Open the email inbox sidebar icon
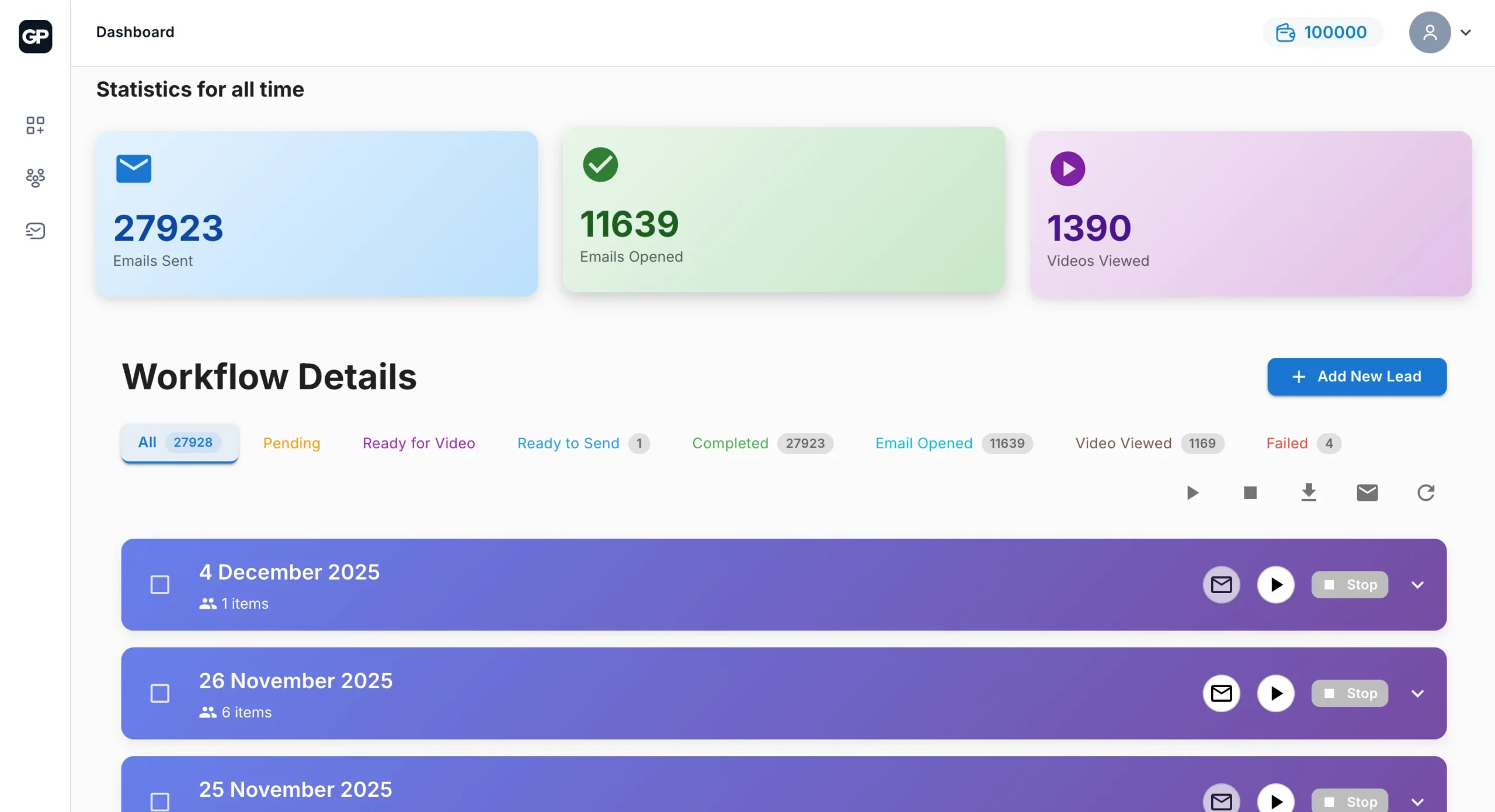The height and width of the screenshot is (812, 1495). click(35, 231)
